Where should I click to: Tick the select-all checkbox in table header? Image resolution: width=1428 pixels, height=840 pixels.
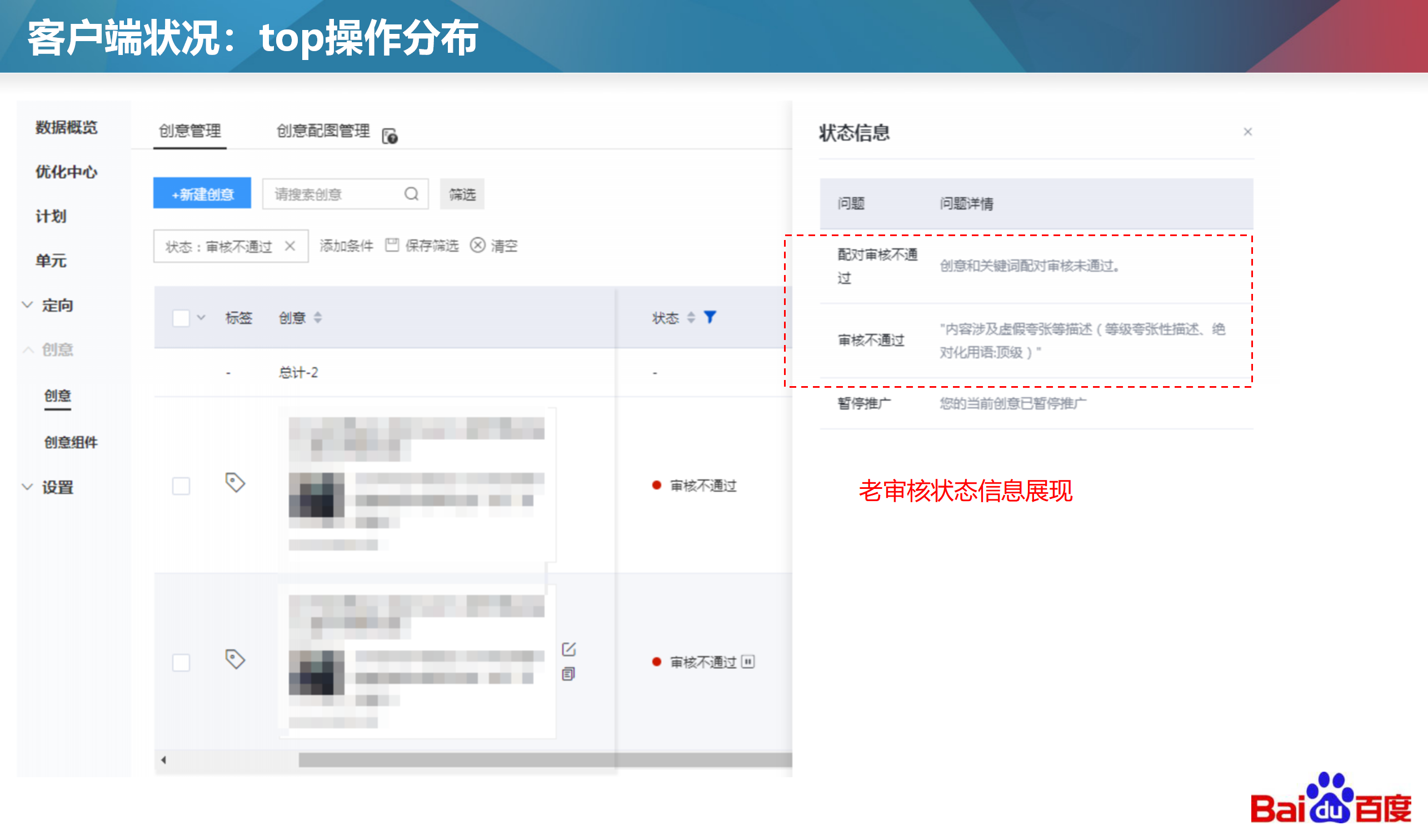pyautogui.click(x=181, y=318)
